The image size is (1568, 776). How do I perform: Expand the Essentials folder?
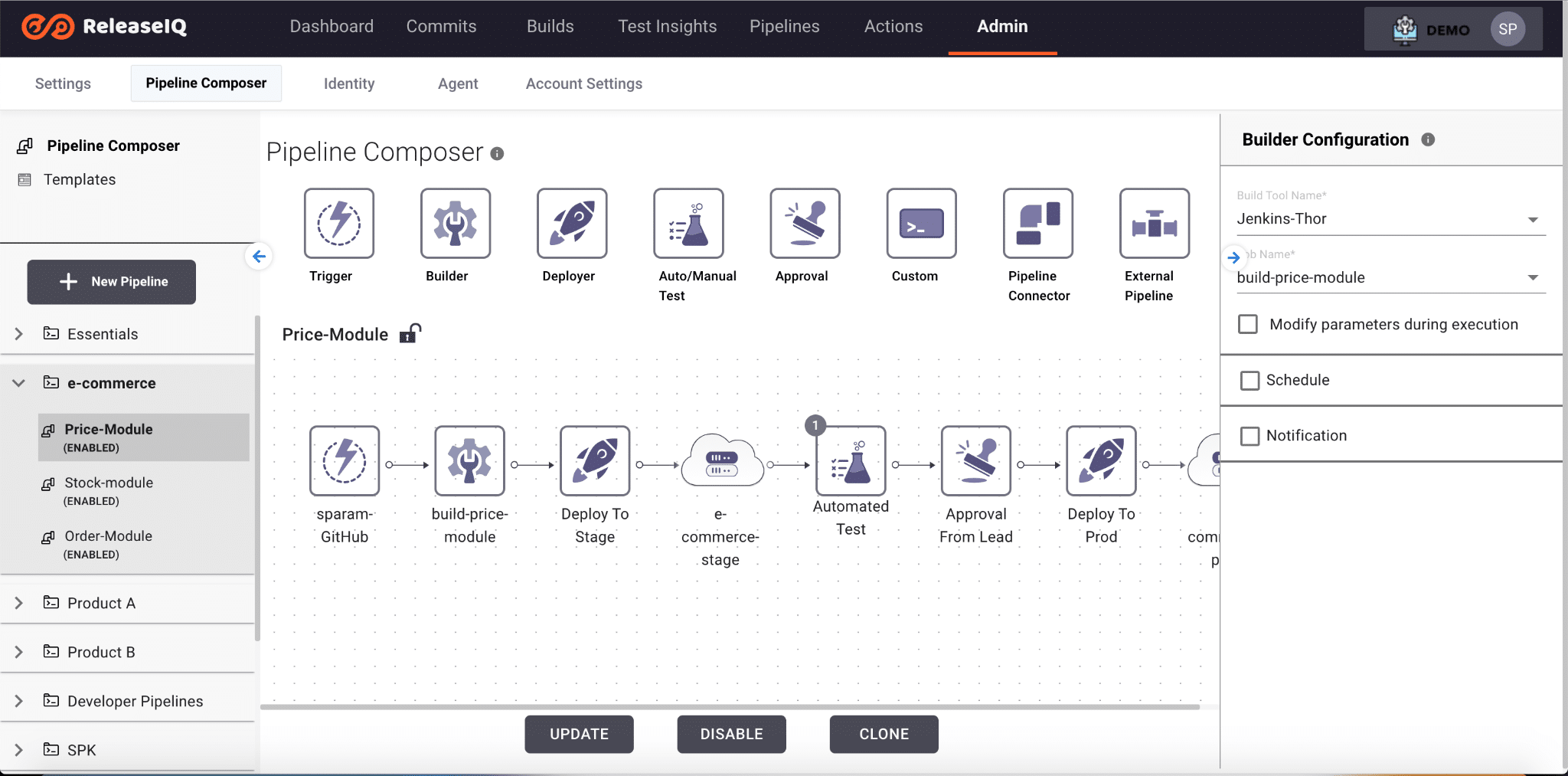coord(19,334)
